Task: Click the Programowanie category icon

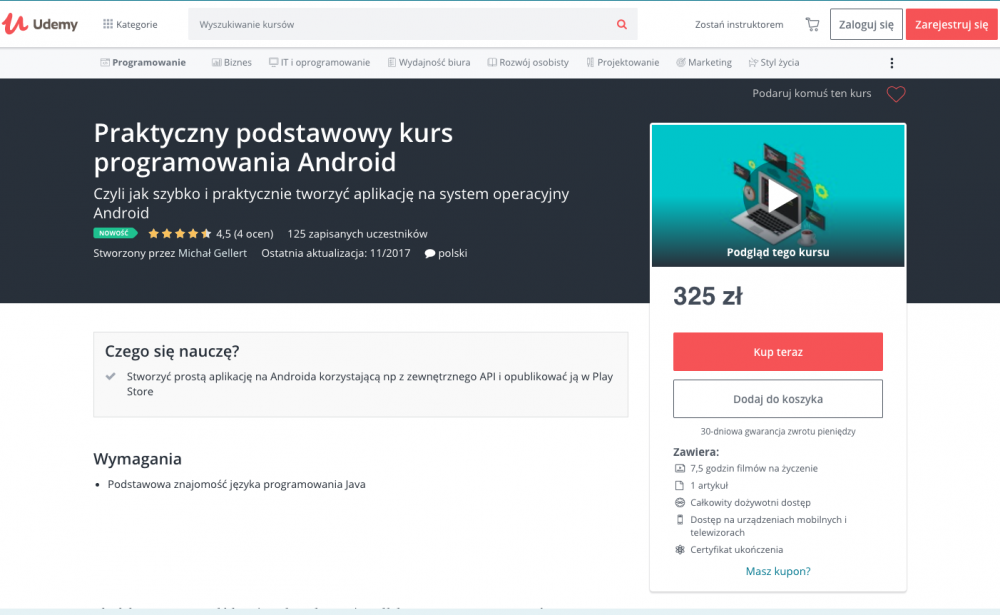Action: (x=105, y=63)
